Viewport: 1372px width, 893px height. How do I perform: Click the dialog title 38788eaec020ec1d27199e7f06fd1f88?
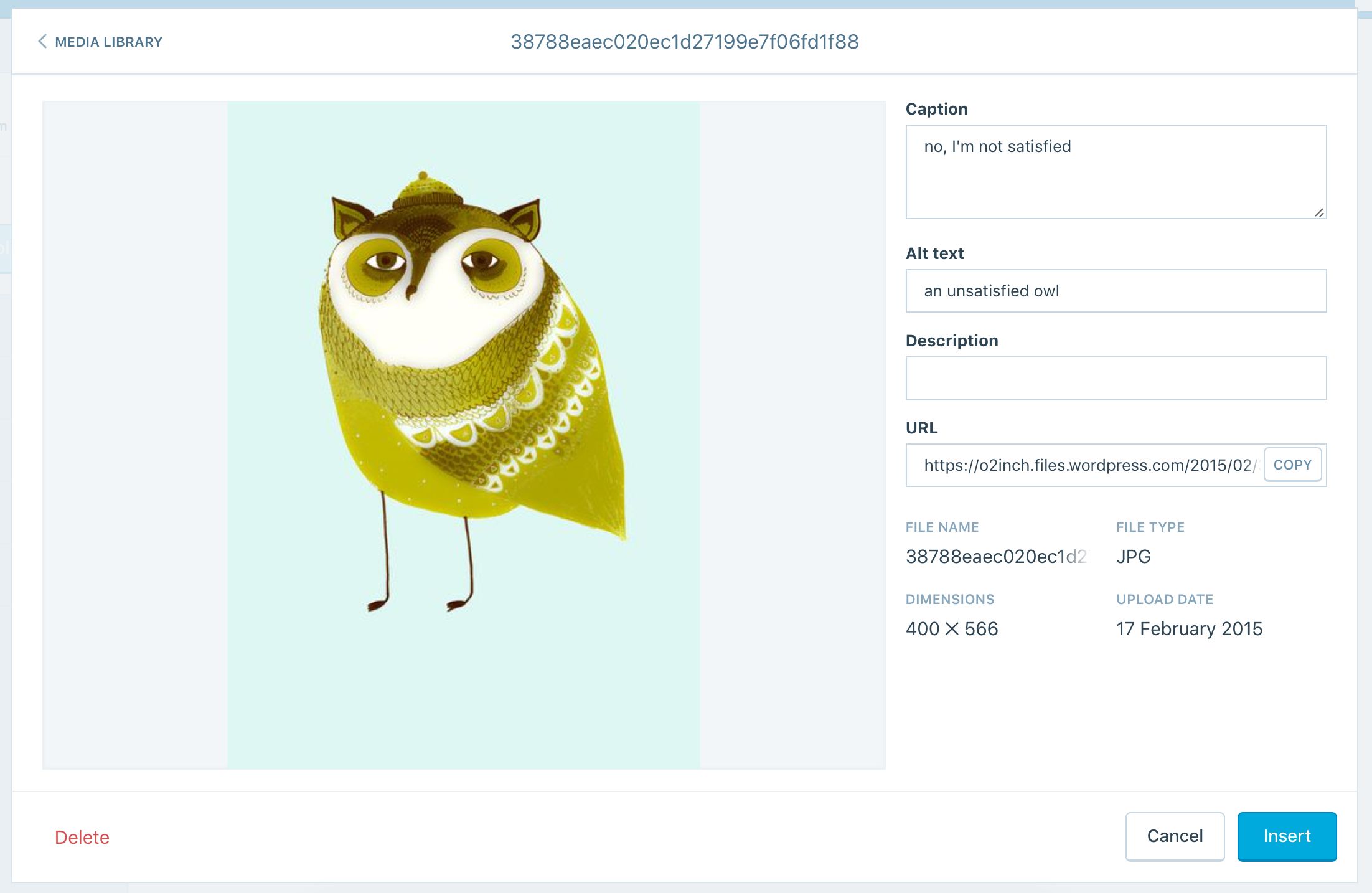coord(685,42)
